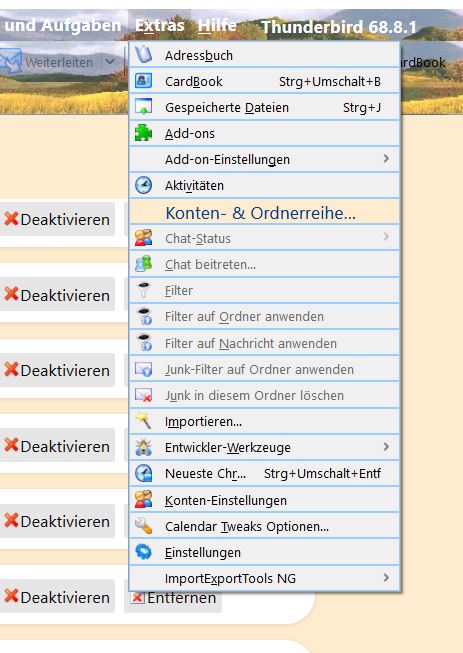
Task: Open the Hilfe menu
Action: (x=217, y=26)
